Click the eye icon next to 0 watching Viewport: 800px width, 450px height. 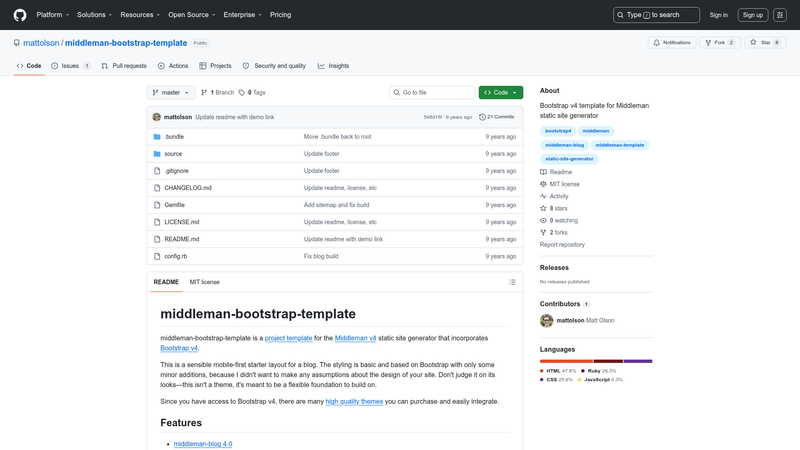[543, 220]
